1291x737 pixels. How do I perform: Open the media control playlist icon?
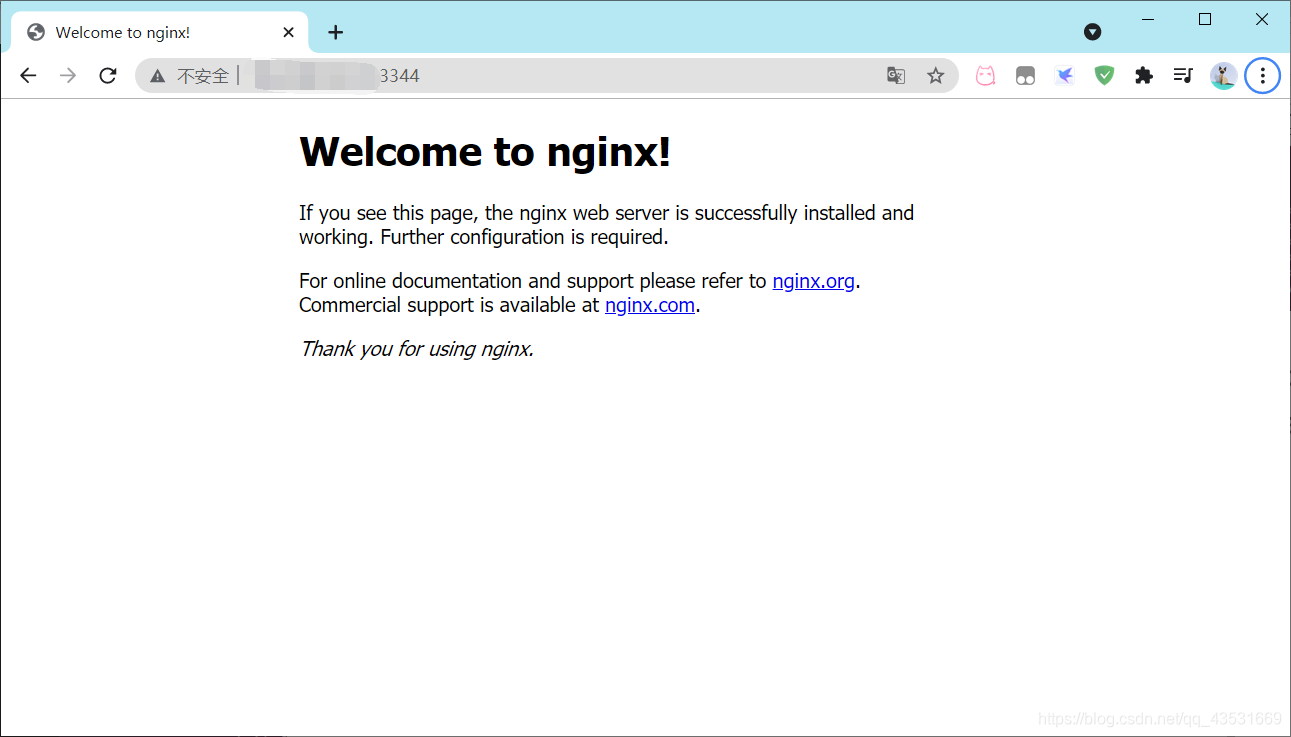[1184, 76]
